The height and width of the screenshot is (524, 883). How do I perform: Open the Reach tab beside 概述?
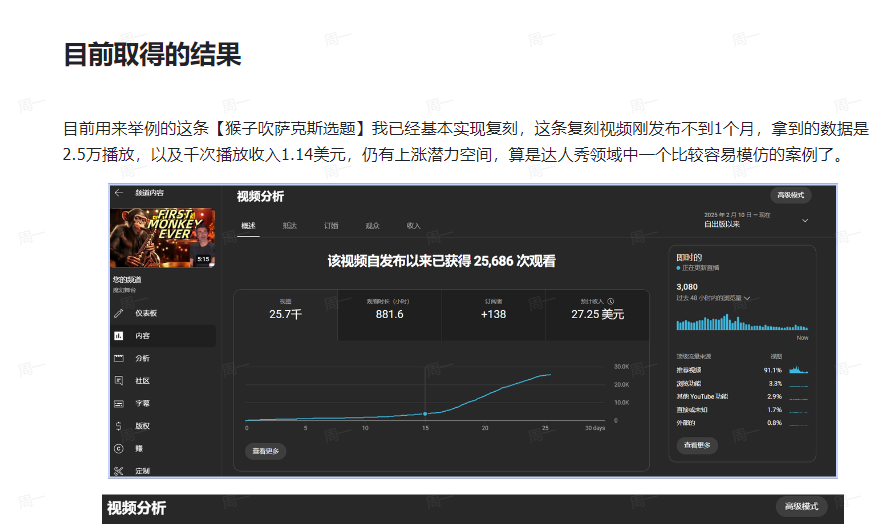tap(289, 226)
